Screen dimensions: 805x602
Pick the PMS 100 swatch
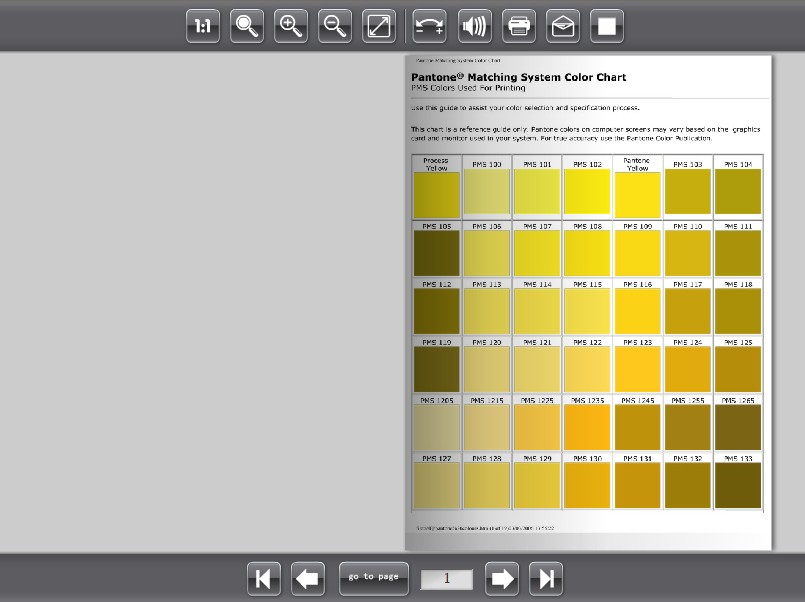pos(487,191)
